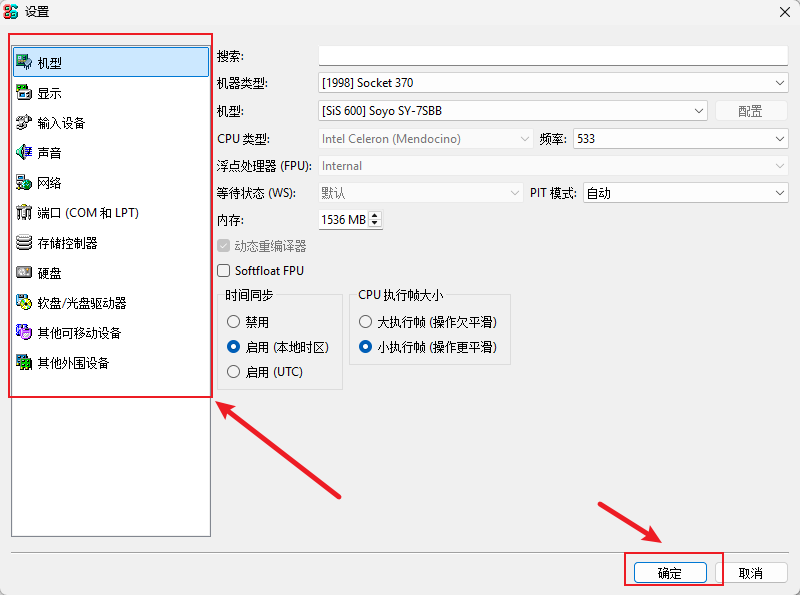Viewport: 800px width, 595px height.
Task: Open the 声音 sound speaker icon
Action: point(24,153)
